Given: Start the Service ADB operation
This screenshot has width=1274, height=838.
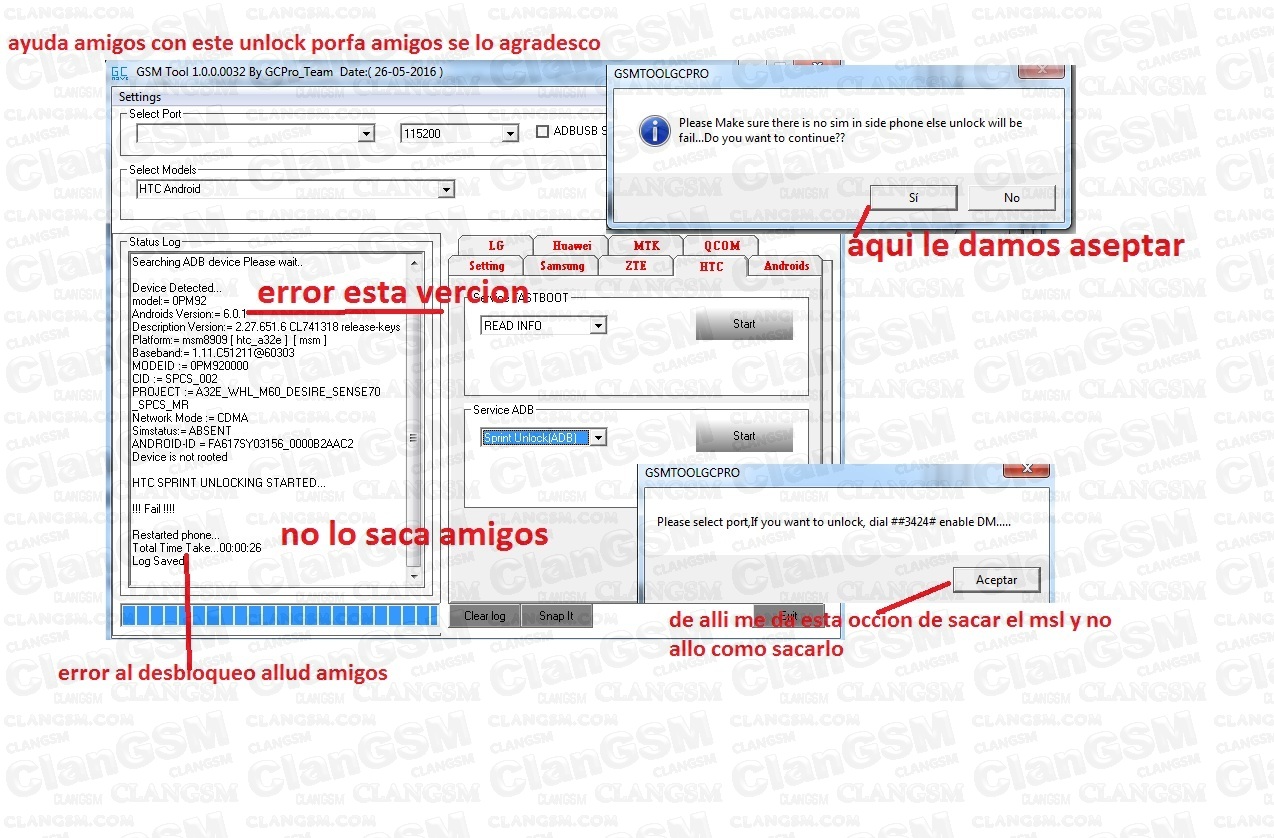Looking at the screenshot, I should [x=744, y=436].
